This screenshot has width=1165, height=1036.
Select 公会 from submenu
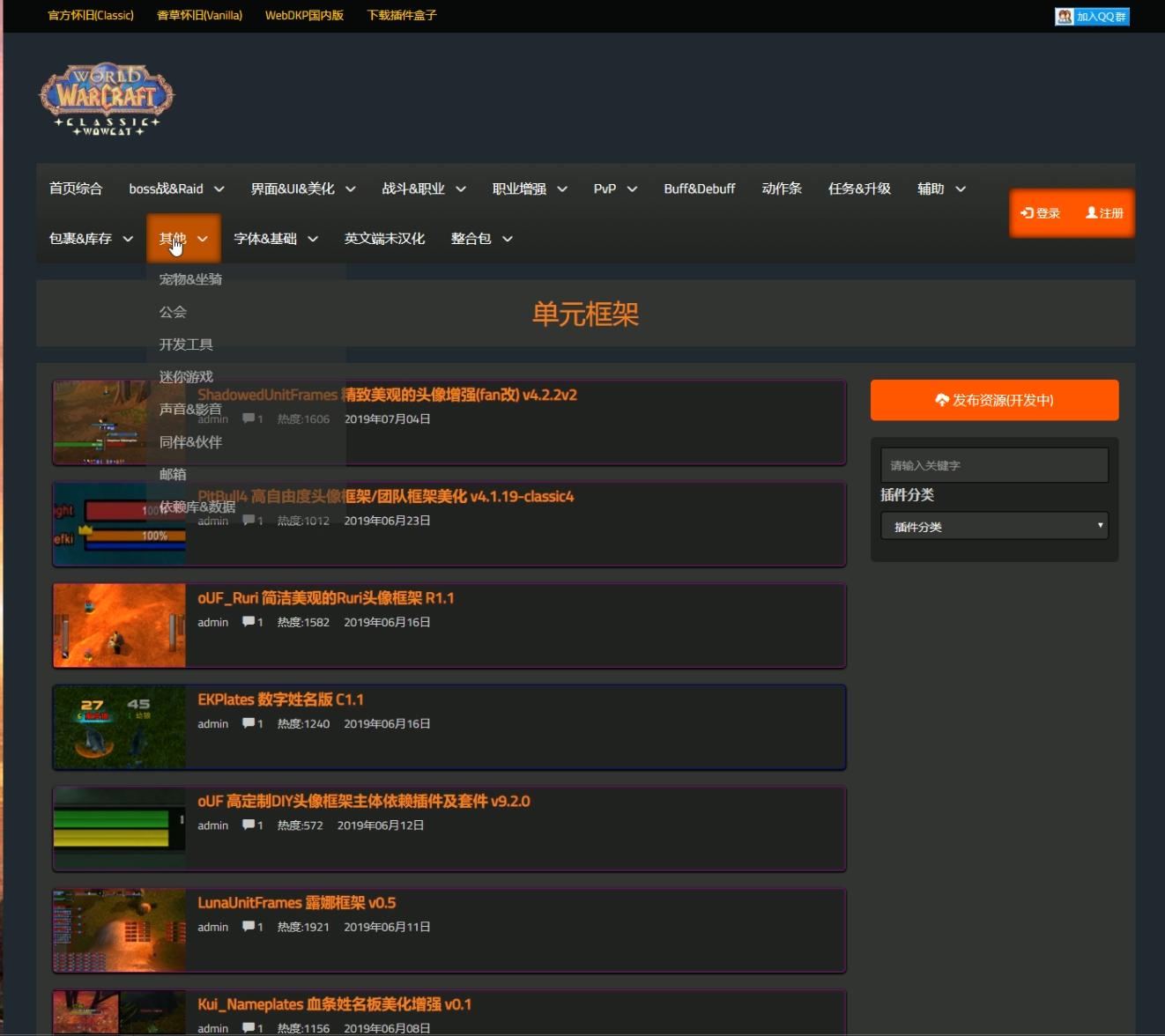[x=173, y=312]
